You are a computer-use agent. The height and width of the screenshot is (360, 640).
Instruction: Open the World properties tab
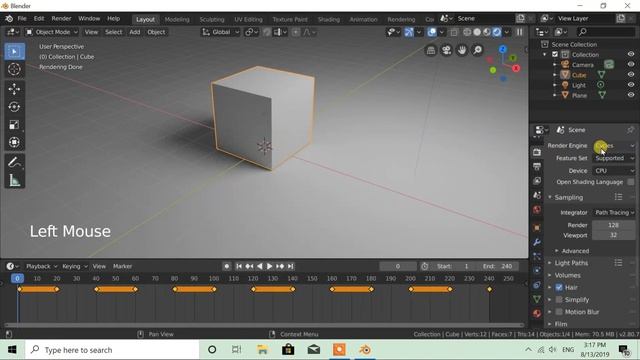coord(537,209)
